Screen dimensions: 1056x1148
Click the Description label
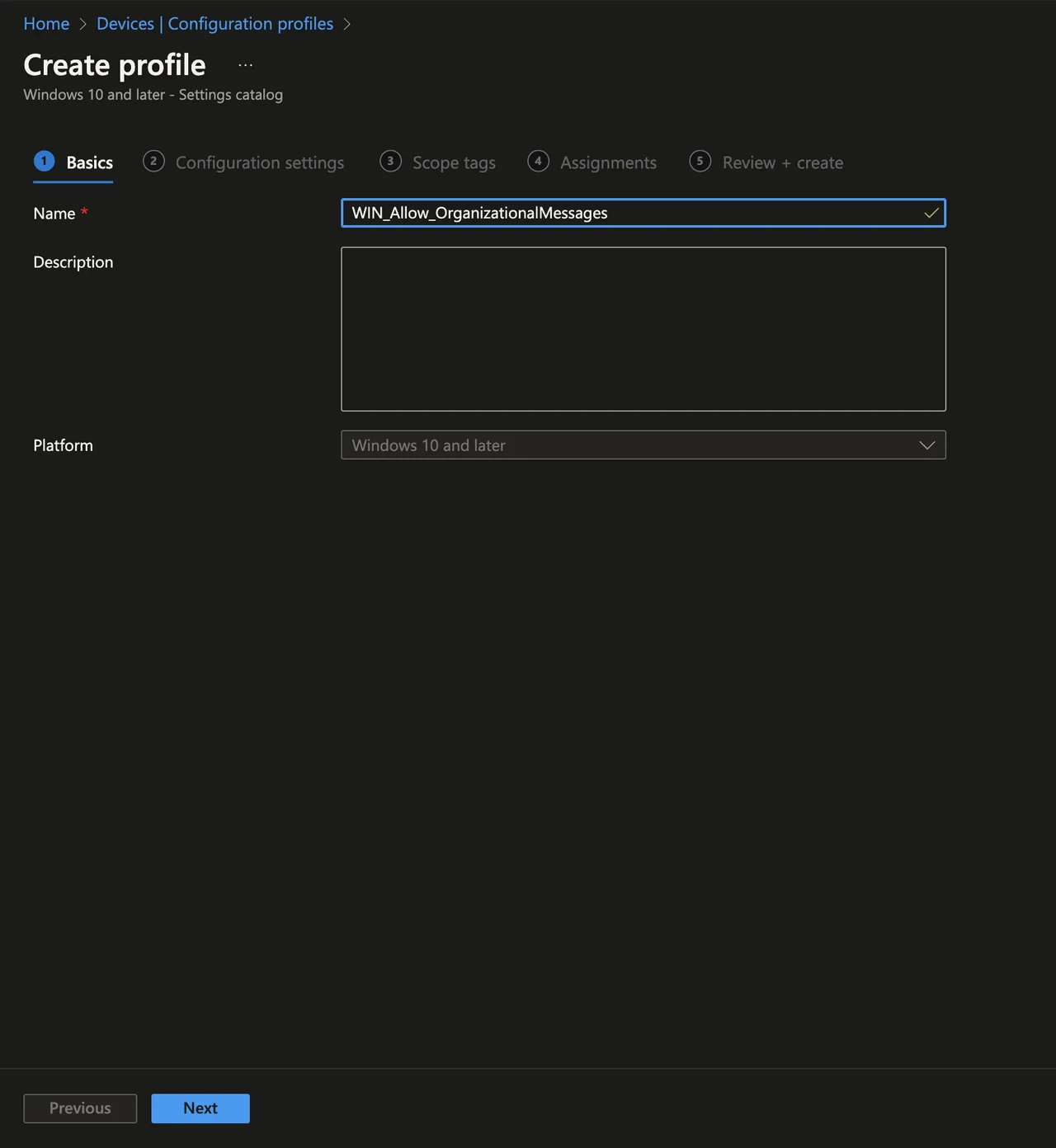coord(73,262)
